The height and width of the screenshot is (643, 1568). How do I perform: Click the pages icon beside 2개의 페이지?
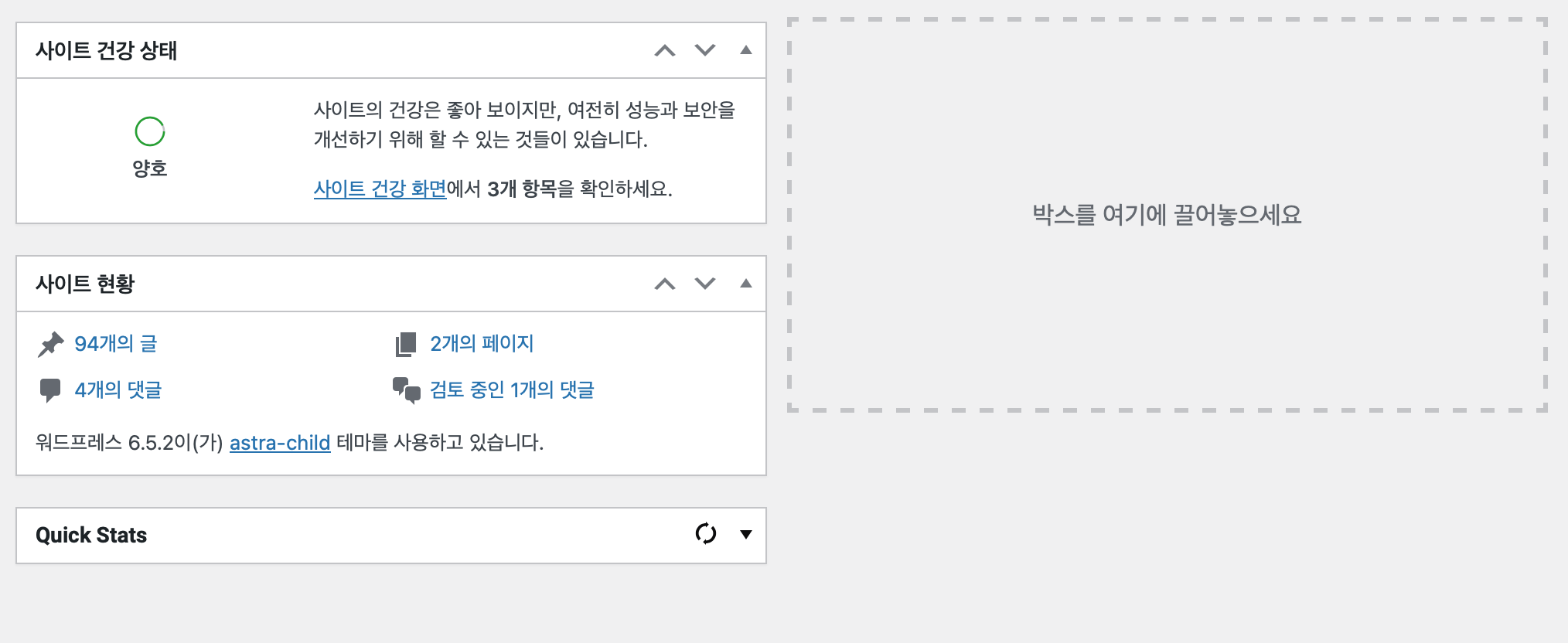(x=405, y=343)
